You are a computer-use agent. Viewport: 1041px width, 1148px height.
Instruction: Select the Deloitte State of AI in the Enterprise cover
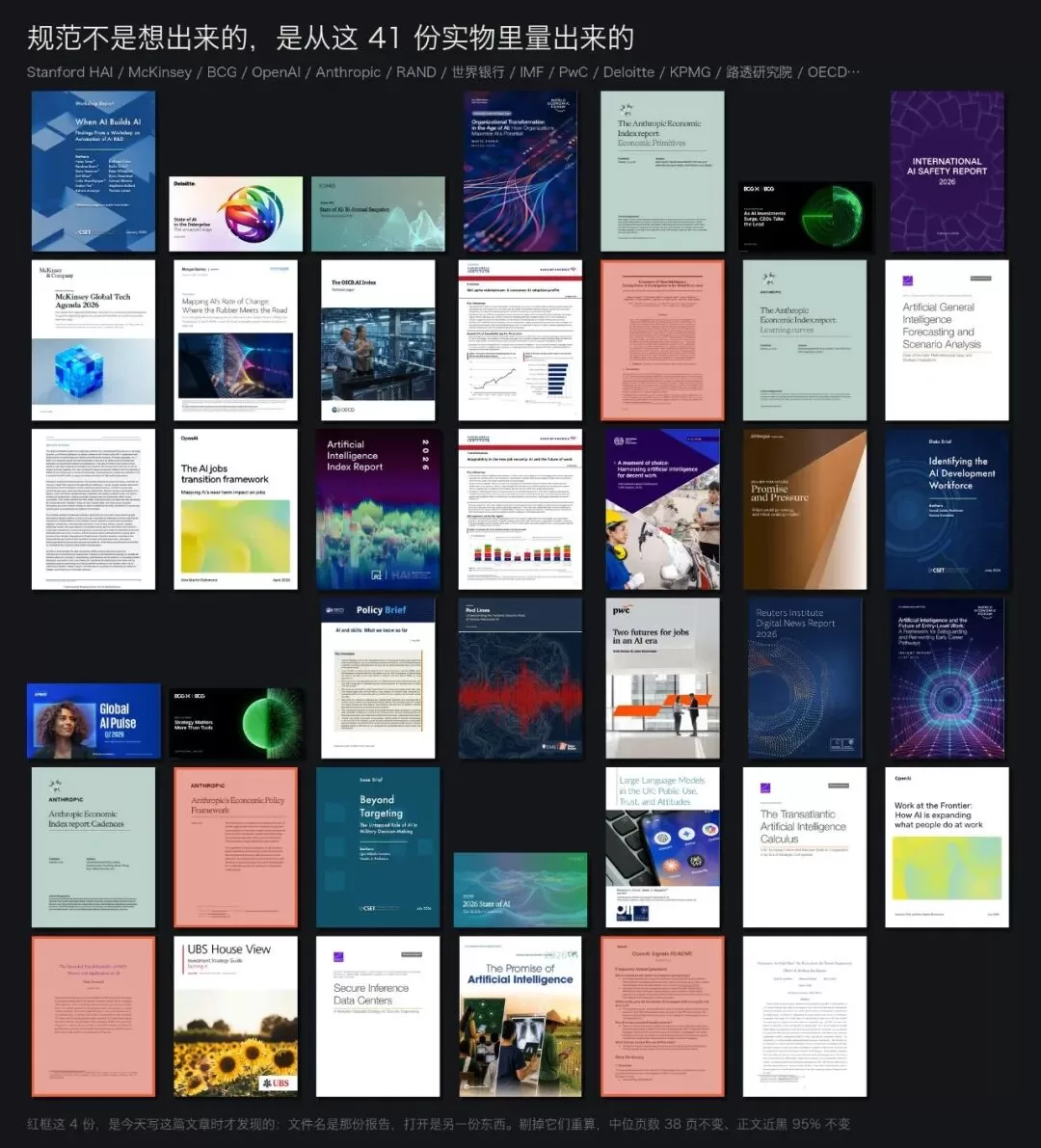point(236,214)
